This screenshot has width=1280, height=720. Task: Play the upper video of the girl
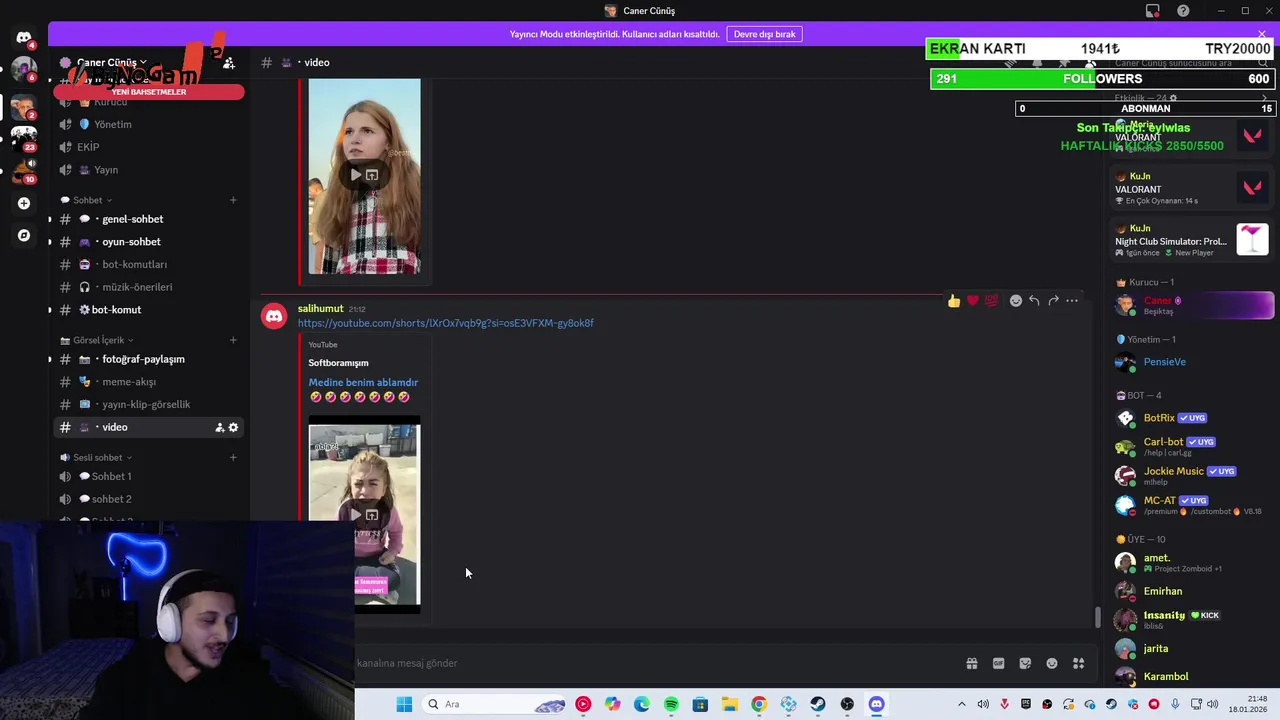[355, 175]
